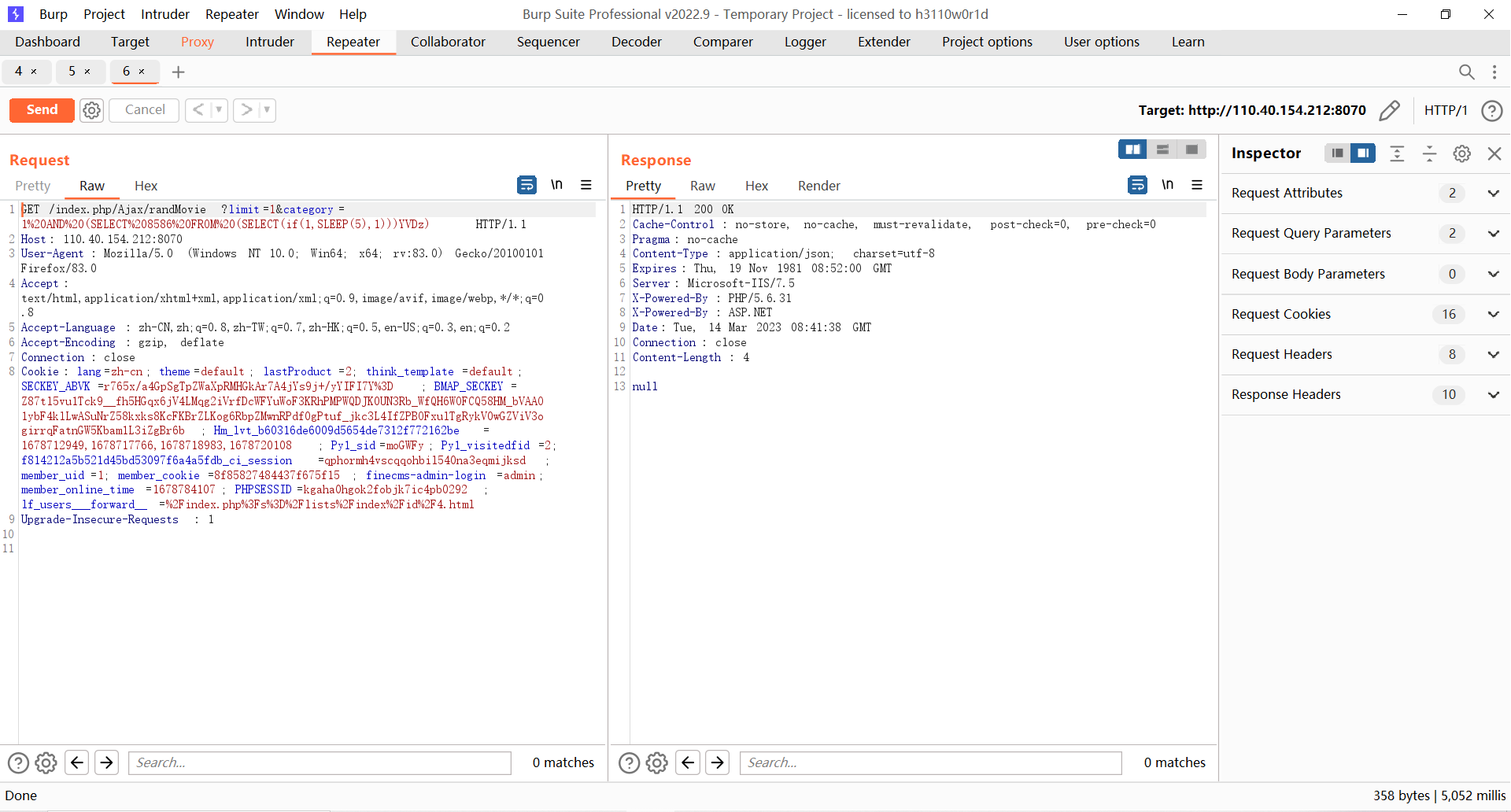Image resolution: width=1511 pixels, height=812 pixels.
Task: Open the Intruder main tab
Action: [x=269, y=42]
